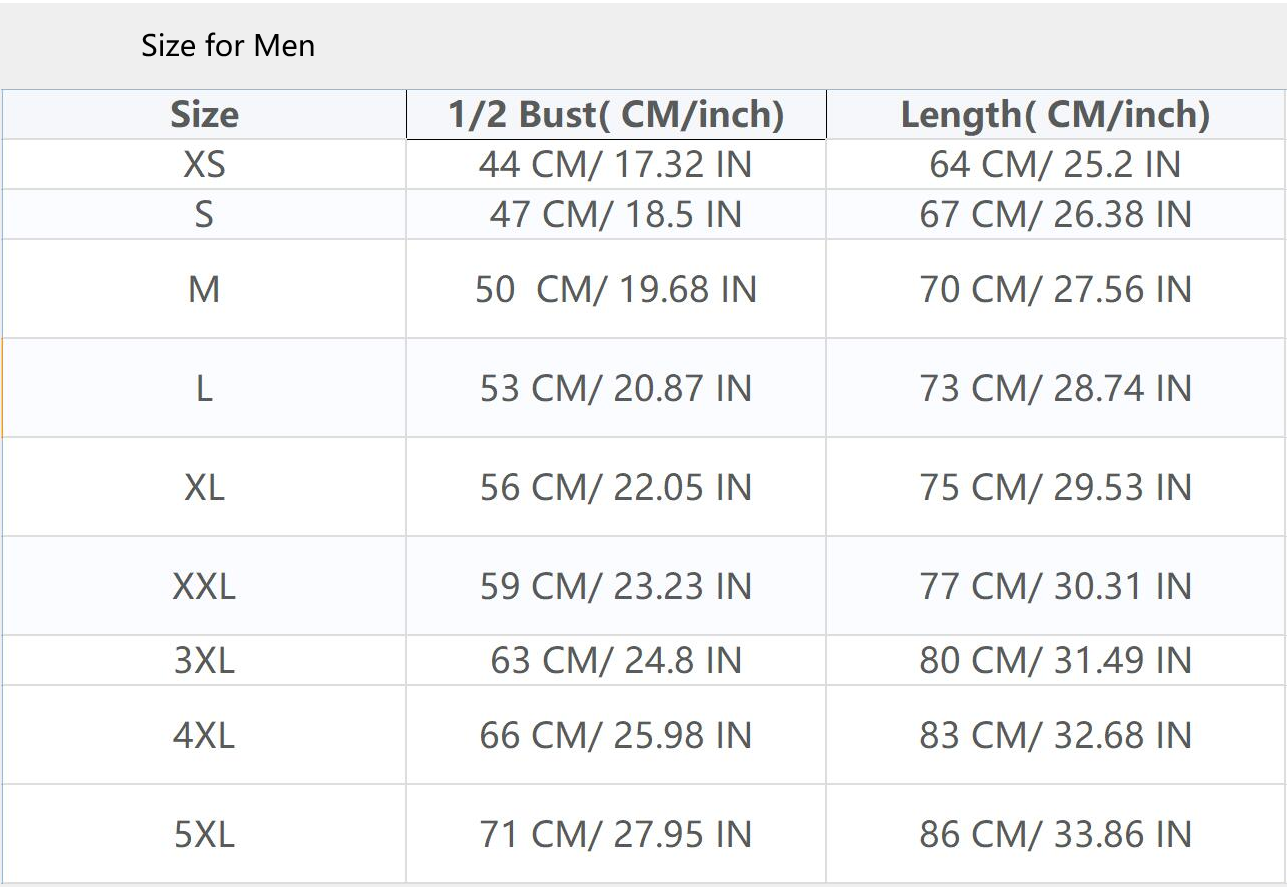
Task: Select the 73 CM/ 28.74 IN cell
Action: 1055,388
